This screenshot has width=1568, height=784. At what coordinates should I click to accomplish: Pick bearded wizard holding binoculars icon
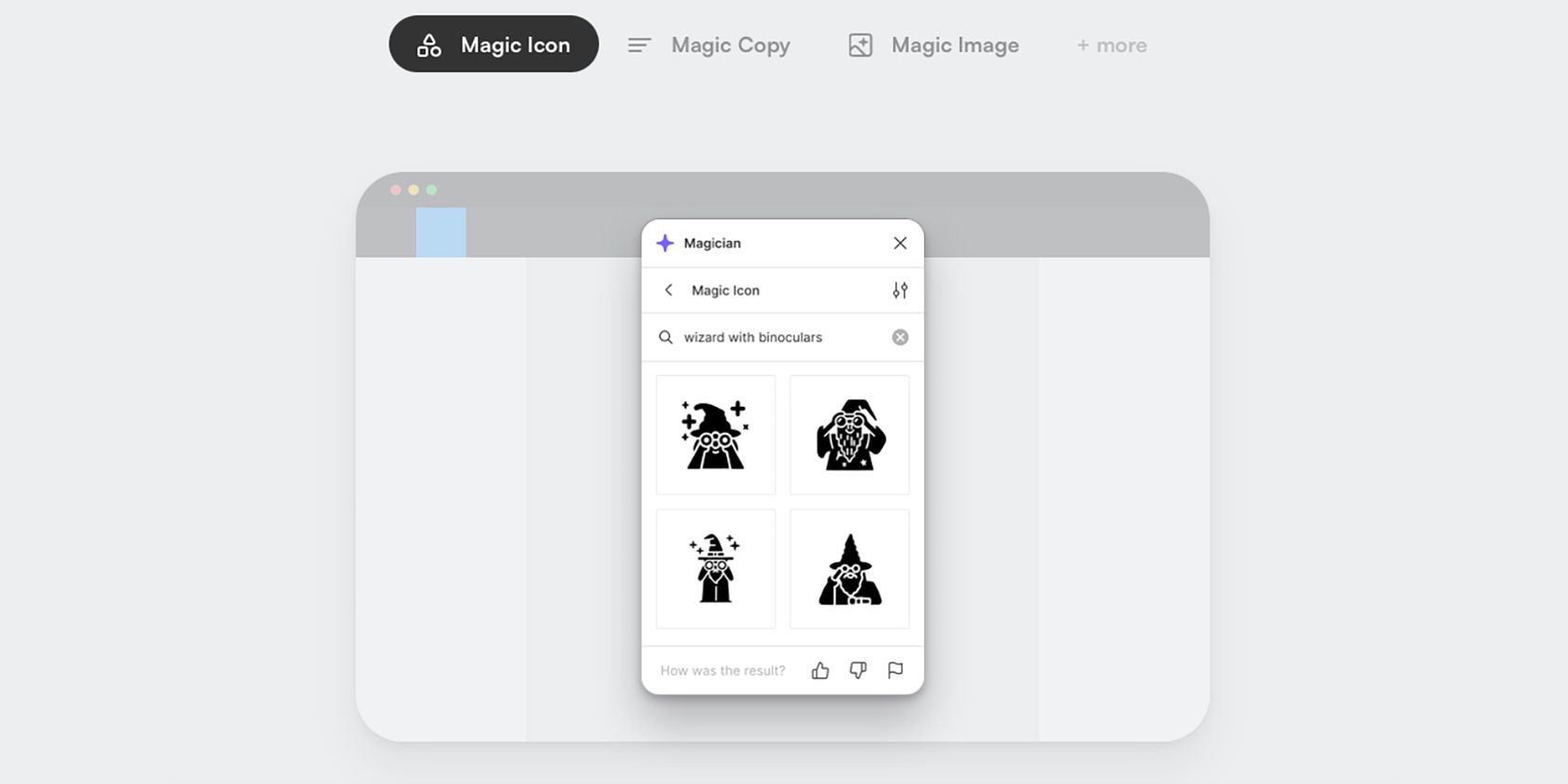point(849,435)
